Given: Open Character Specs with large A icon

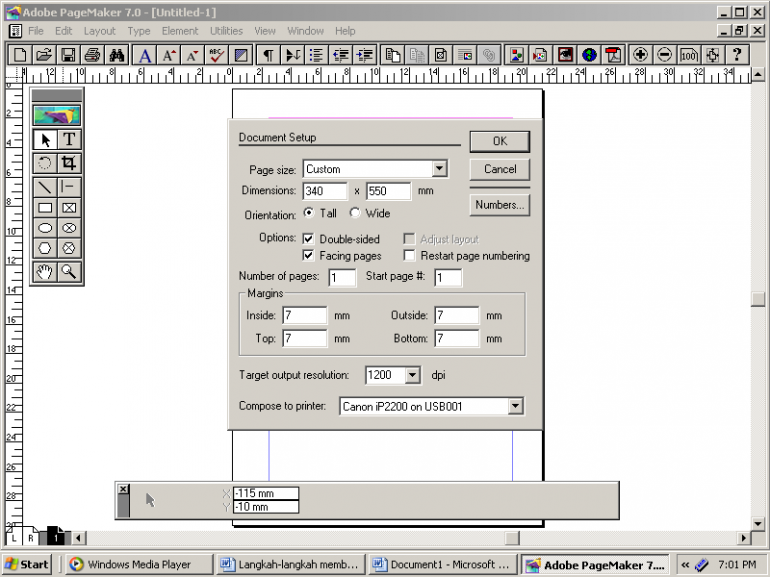Looking at the screenshot, I should (144, 55).
